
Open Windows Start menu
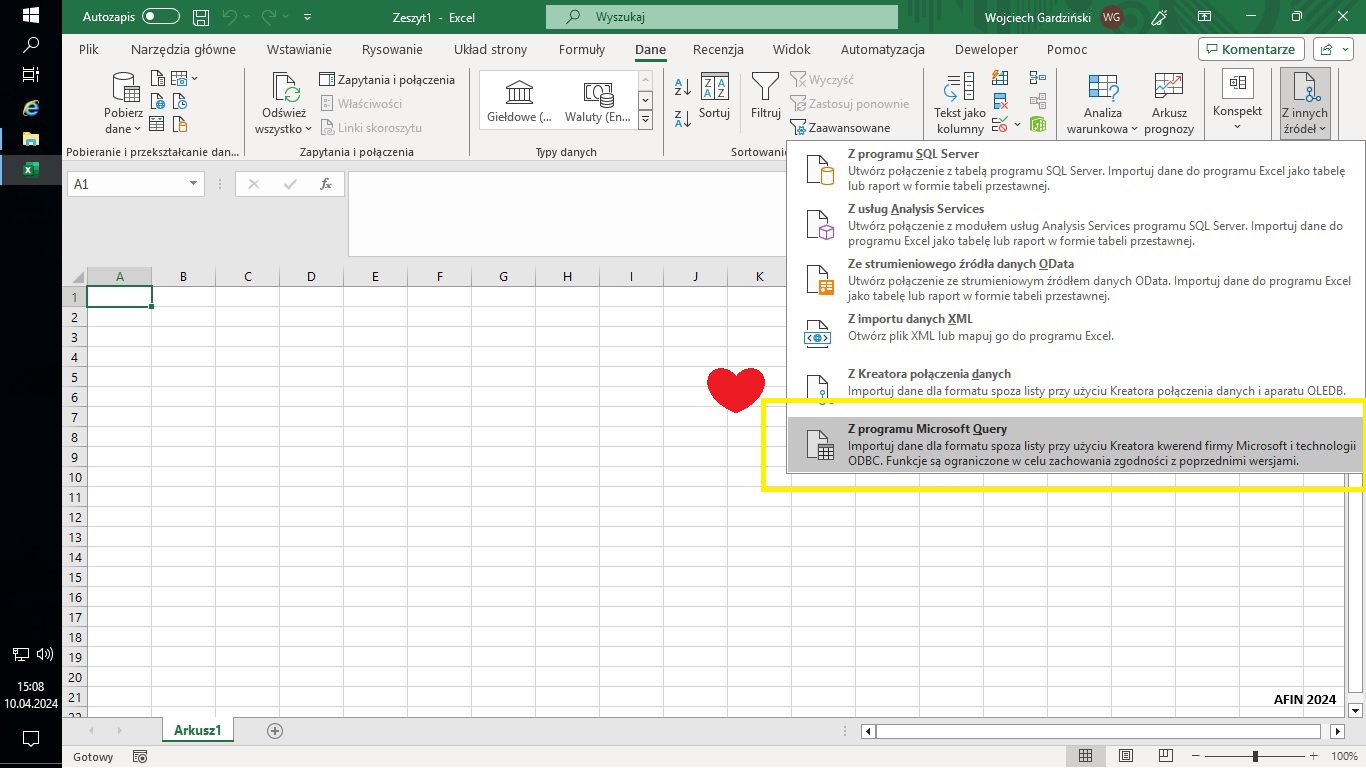[30, 15]
